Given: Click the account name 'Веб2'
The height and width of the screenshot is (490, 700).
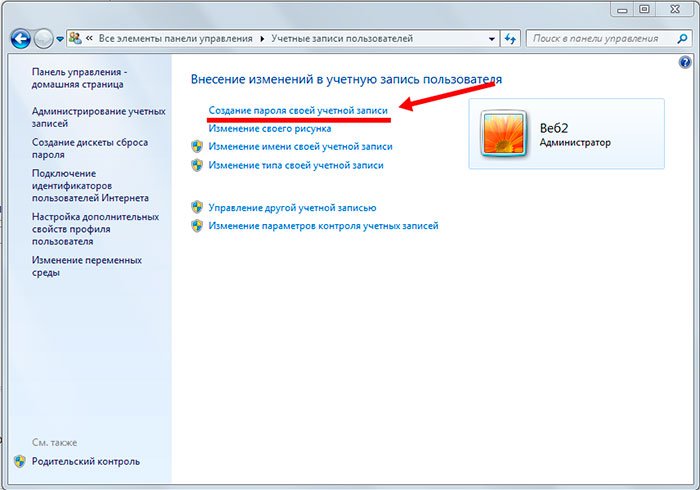Looking at the screenshot, I should (554, 128).
